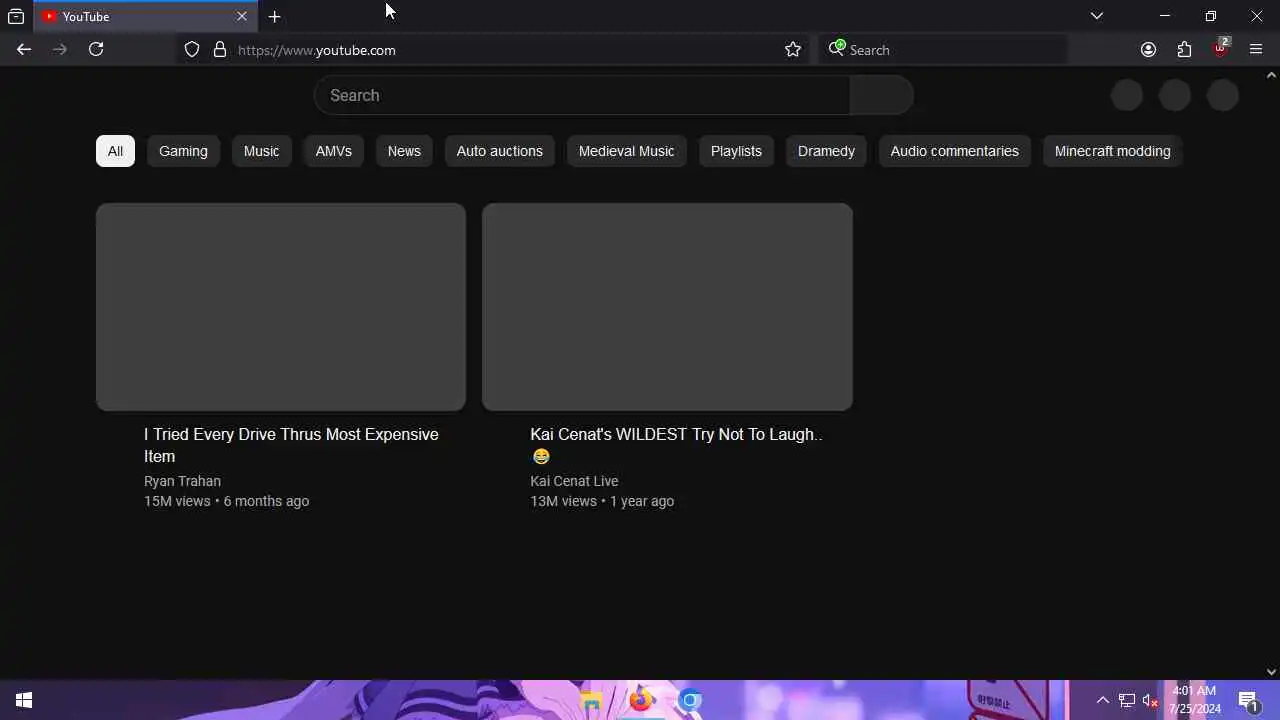1280x720 pixels.
Task: Select the Playlists filter chip
Action: [x=736, y=151]
